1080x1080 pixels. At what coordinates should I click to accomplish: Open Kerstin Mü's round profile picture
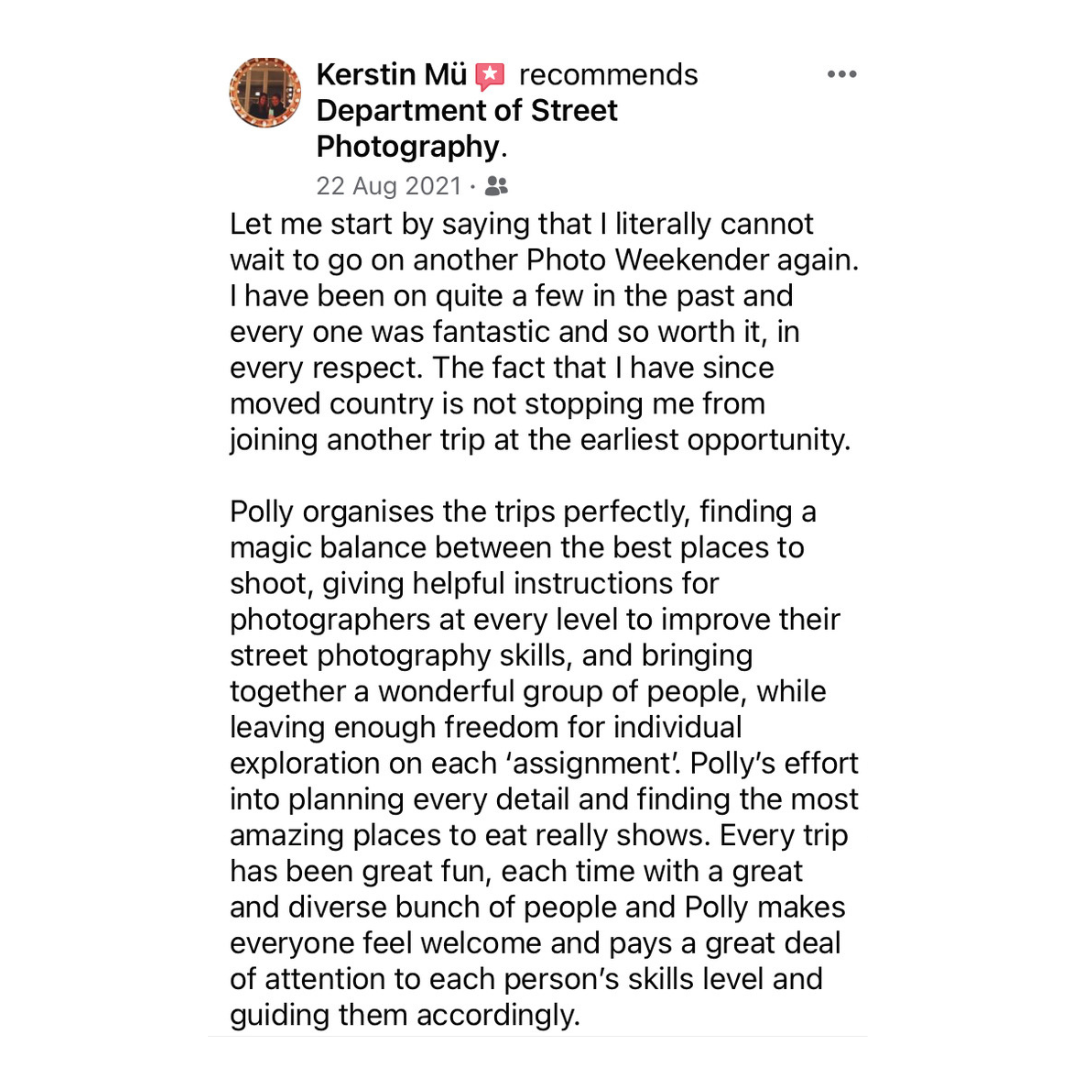[266, 93]
